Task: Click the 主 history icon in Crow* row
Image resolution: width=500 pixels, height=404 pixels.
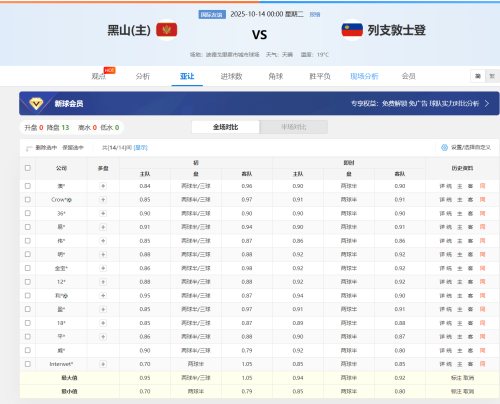Action: 460,200
